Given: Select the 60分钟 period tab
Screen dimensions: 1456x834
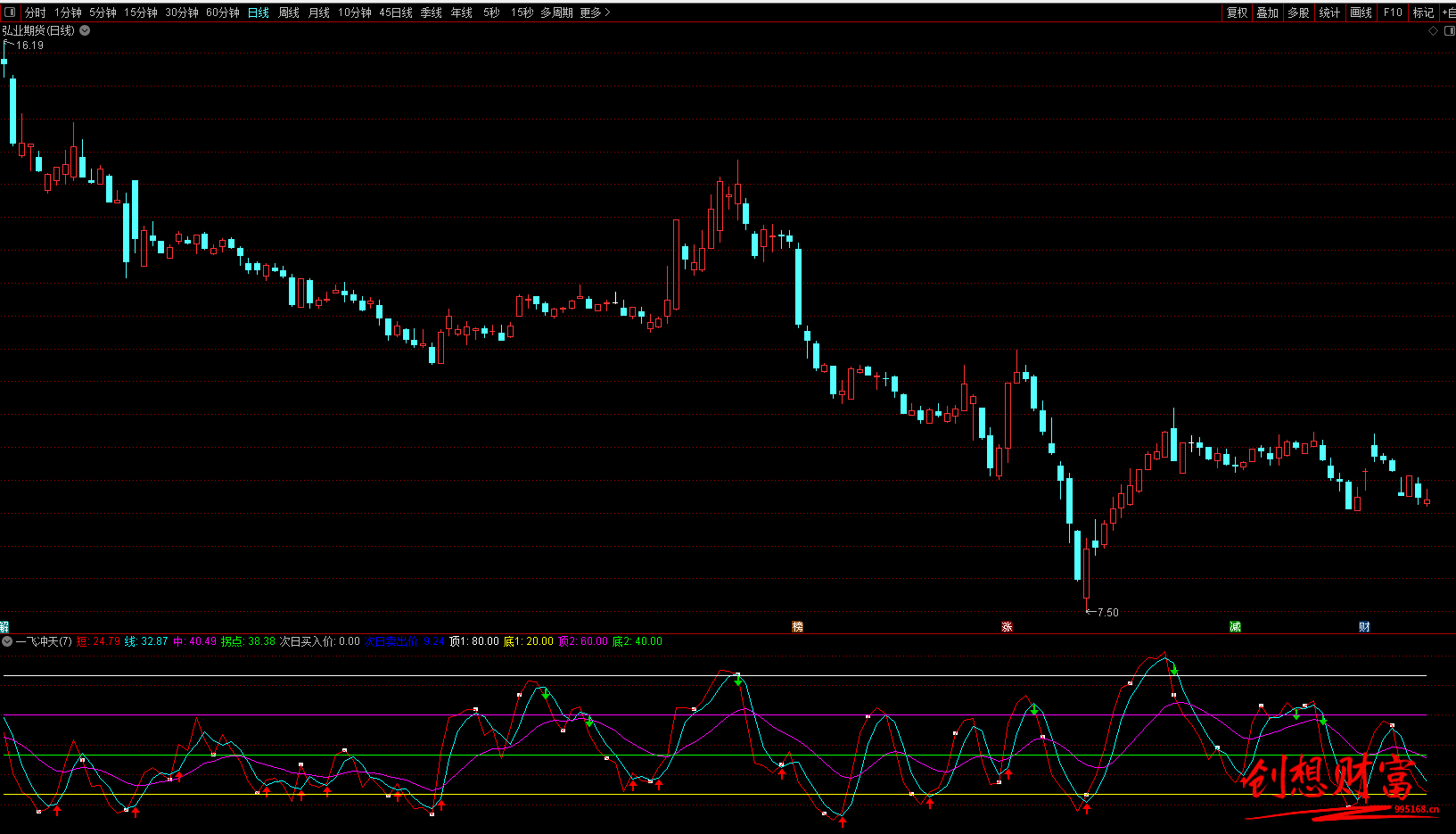Looking at the screenshot, I should [223, 12].
